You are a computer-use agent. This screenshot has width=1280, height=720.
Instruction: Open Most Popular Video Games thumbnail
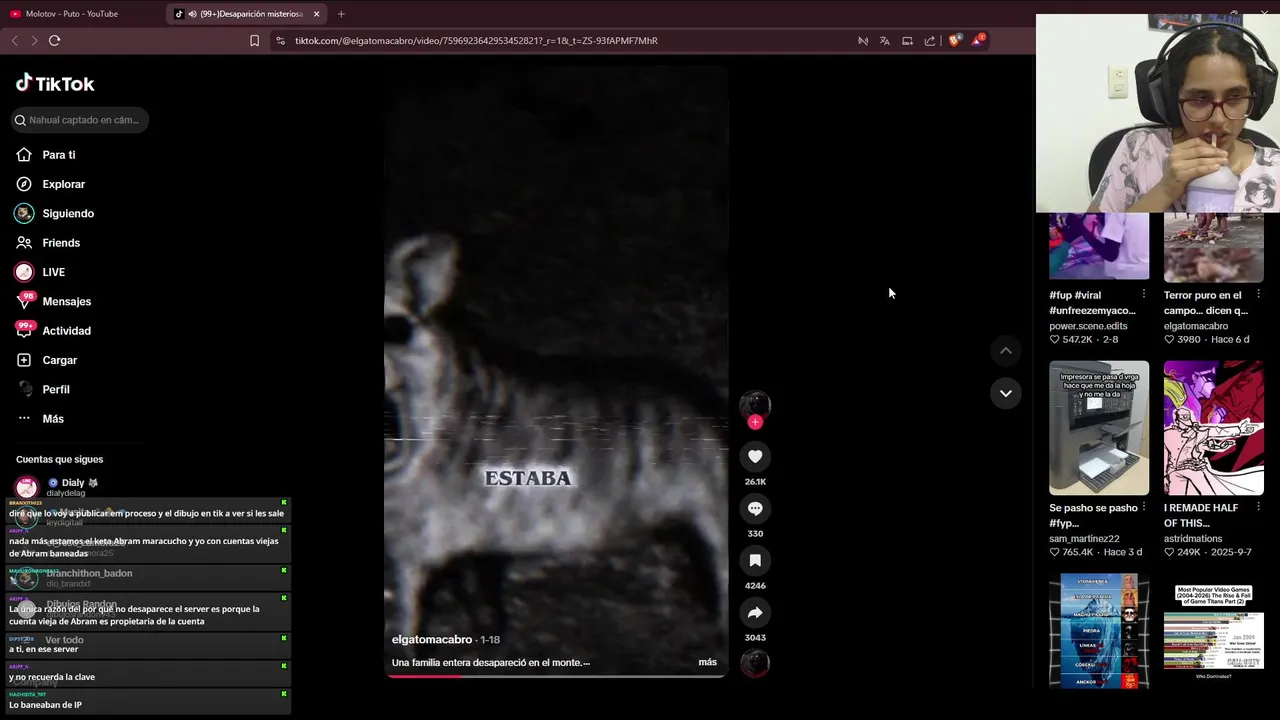tap(1214, 631)
